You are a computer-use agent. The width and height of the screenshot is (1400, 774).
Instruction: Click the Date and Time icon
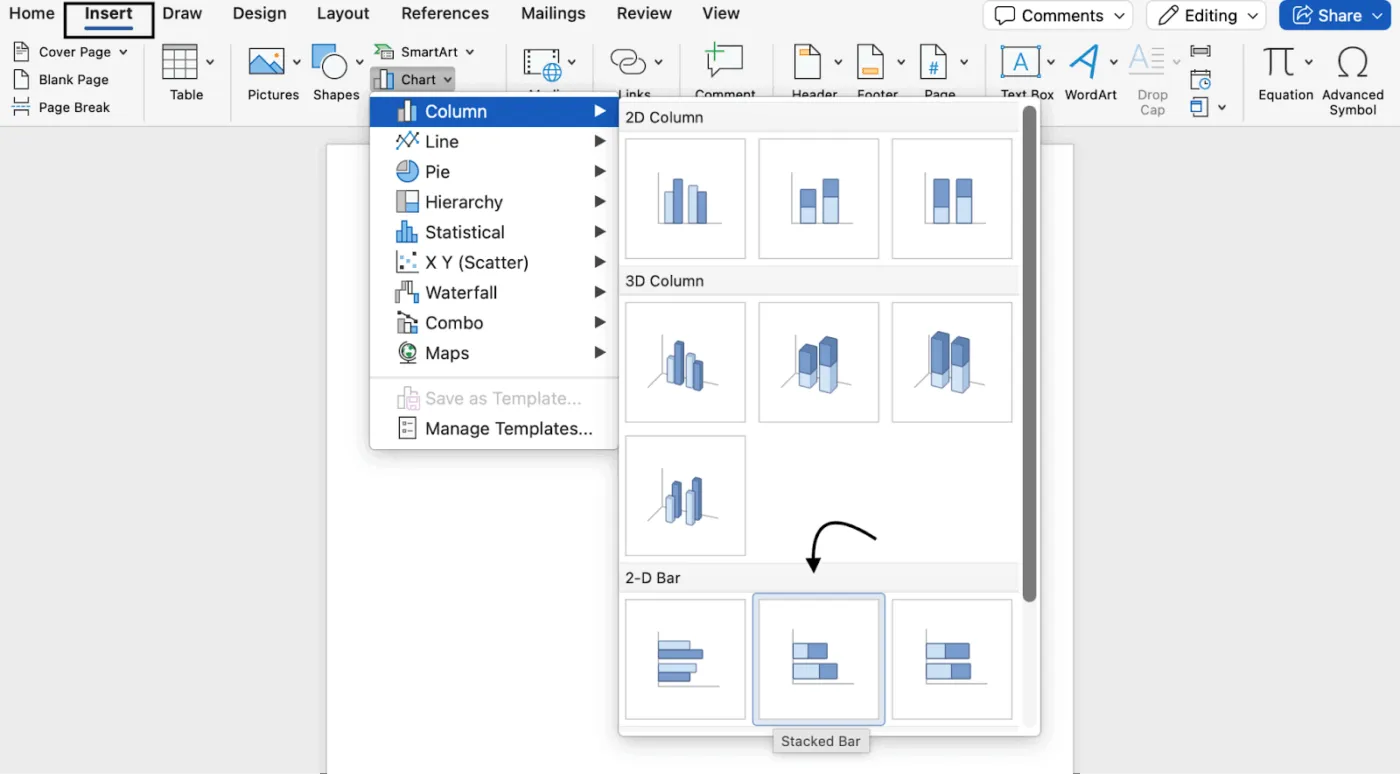click(x=1200, y=79)
